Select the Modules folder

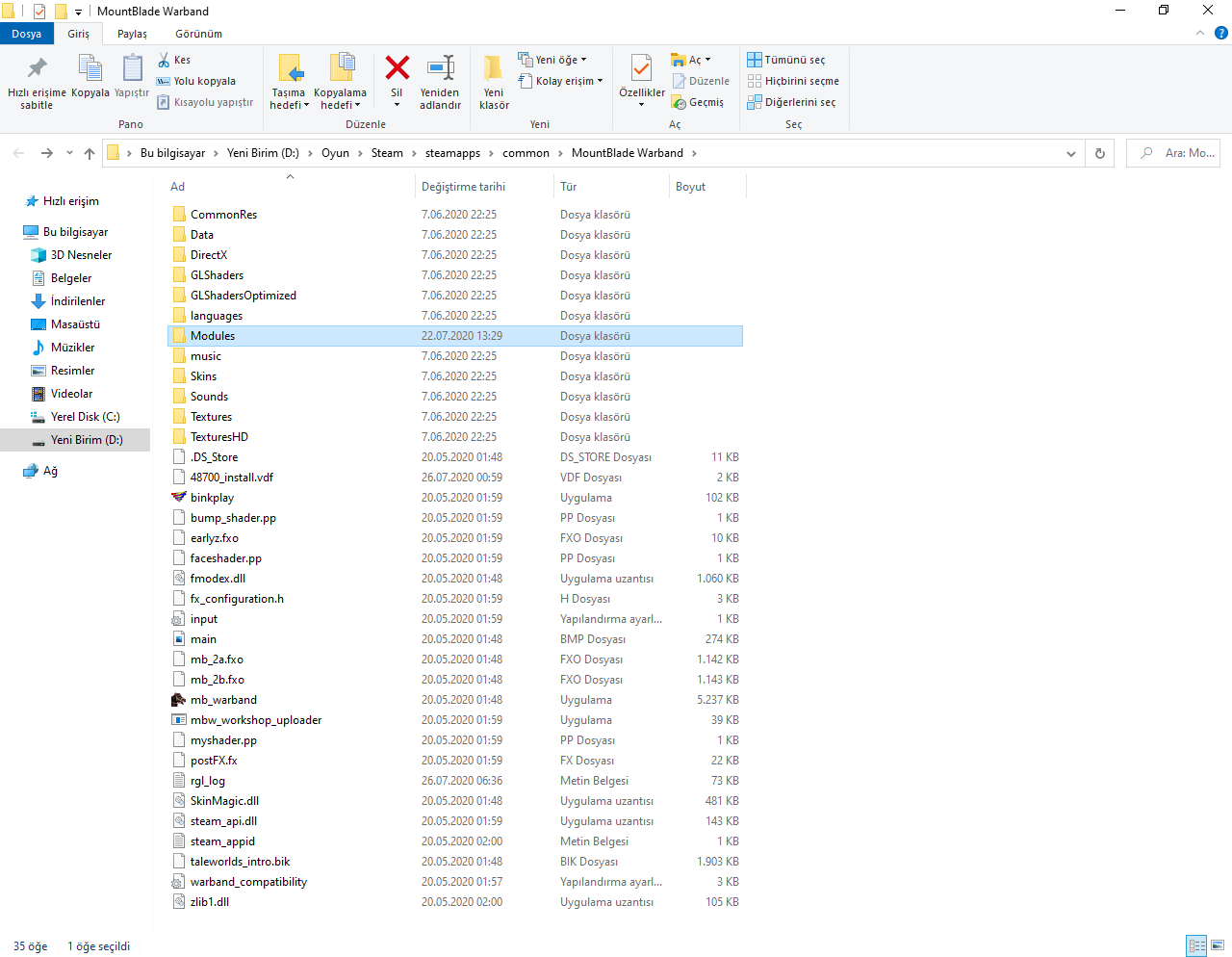(x=455, y=336)
